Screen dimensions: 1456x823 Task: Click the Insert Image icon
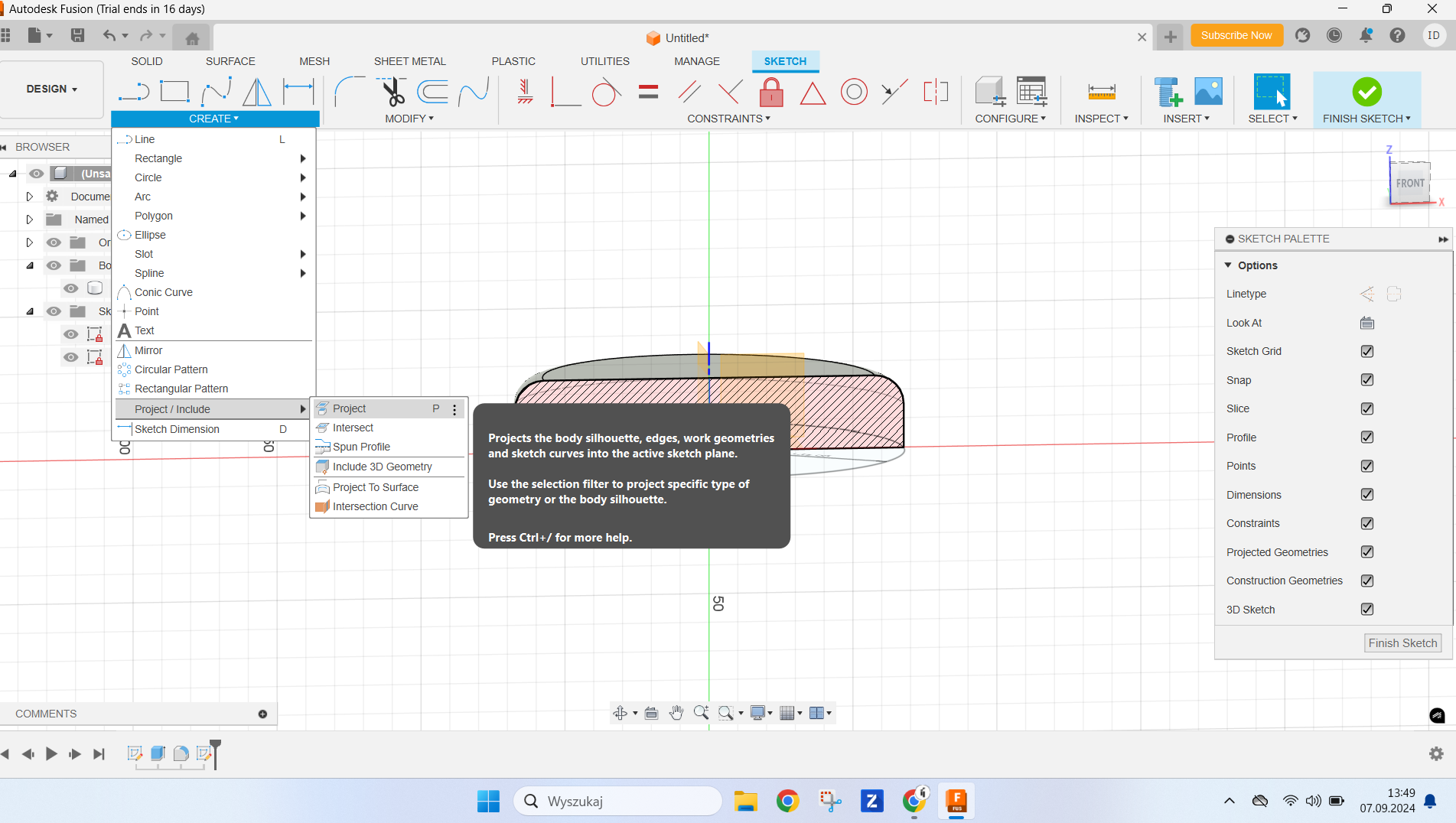click(x=1208, y=92)
